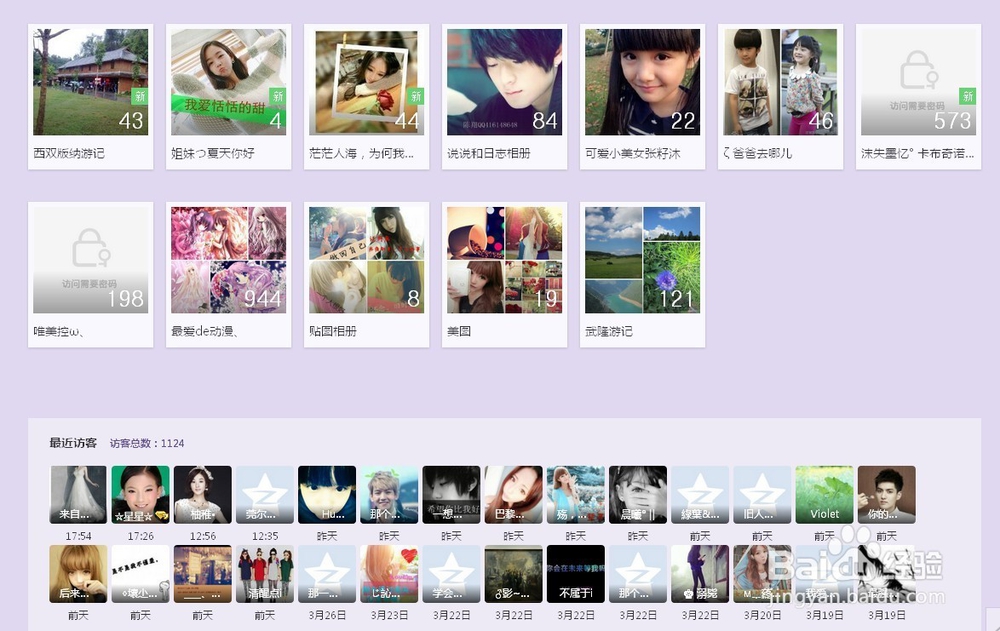The image size is (1000, 631).
Task: Open visitor 不属于i black avatar
Action: coord(576,574)
